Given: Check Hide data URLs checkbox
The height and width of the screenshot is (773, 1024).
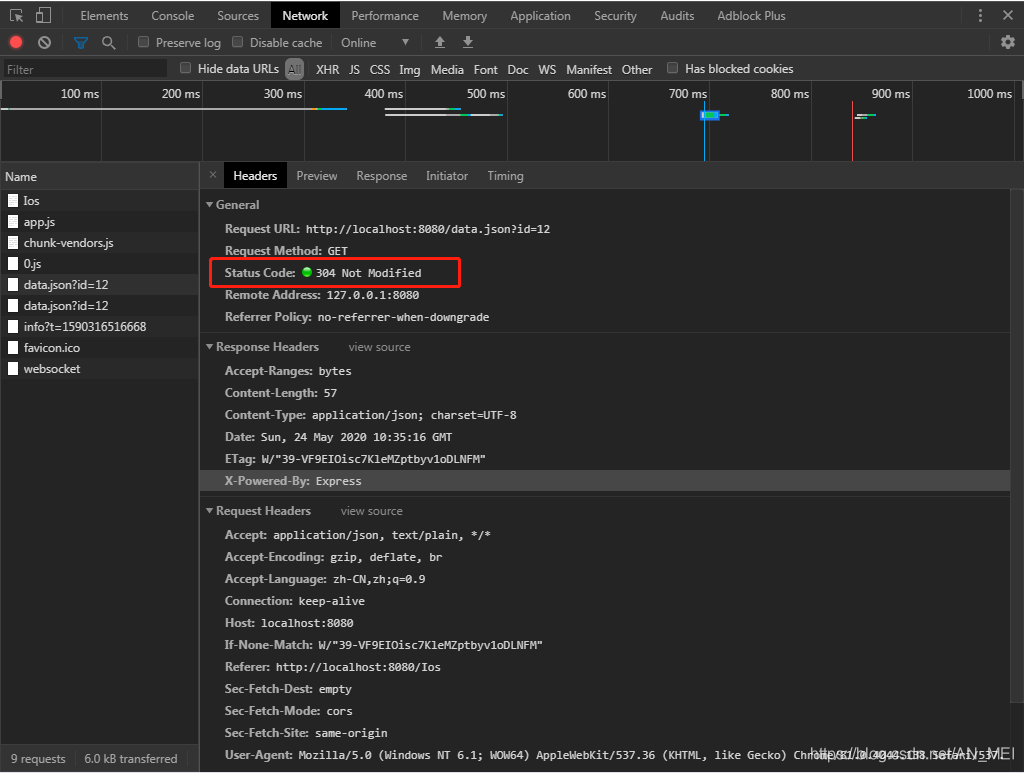Looking at the screenshot, I should 185,68.
